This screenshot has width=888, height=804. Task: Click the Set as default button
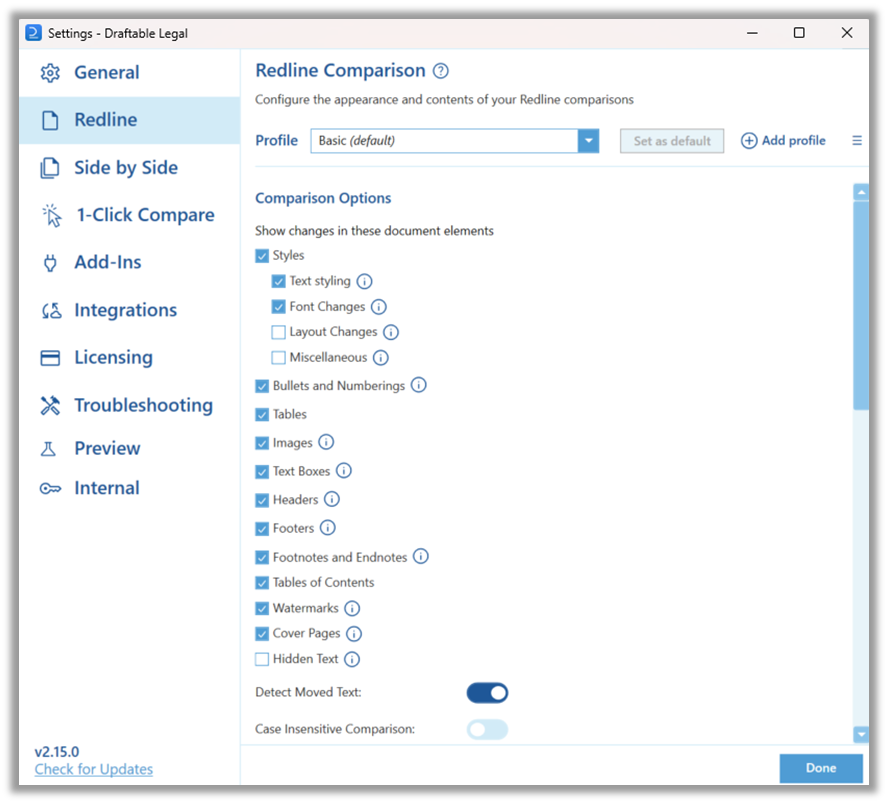(x=672, y=141)
